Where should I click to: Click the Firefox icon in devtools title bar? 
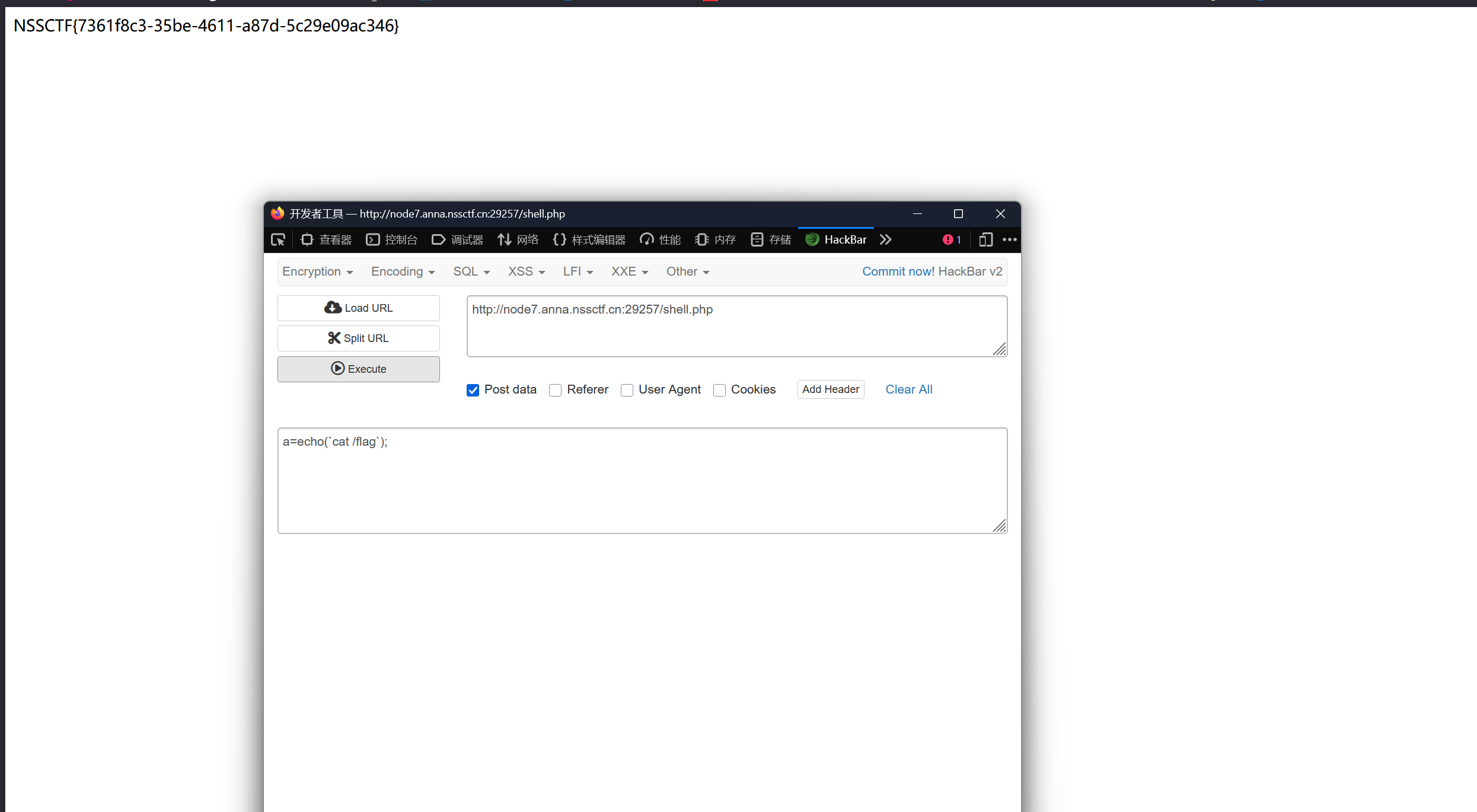click(277, 213)
